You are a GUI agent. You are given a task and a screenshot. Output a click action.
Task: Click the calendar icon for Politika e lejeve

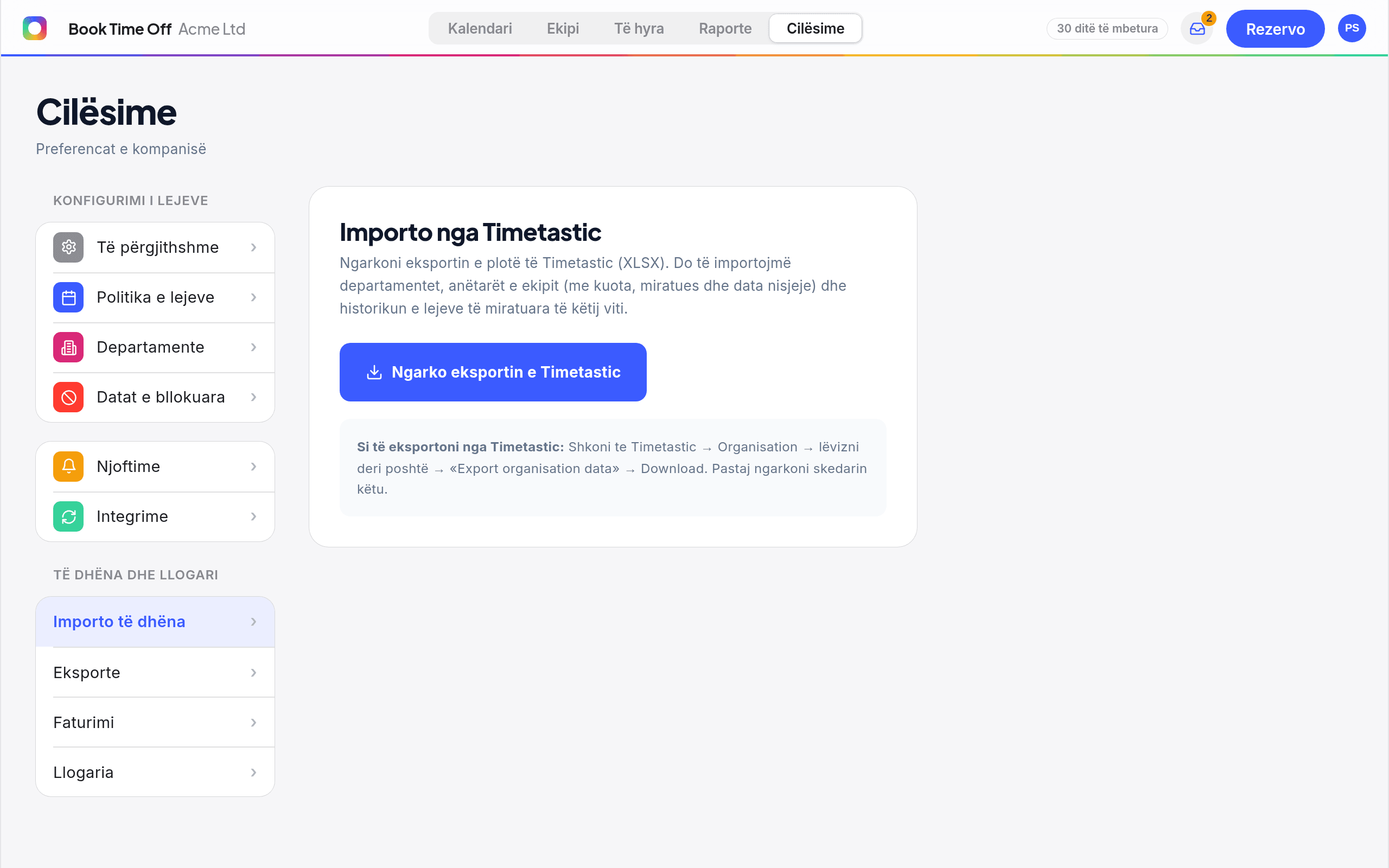68,297
